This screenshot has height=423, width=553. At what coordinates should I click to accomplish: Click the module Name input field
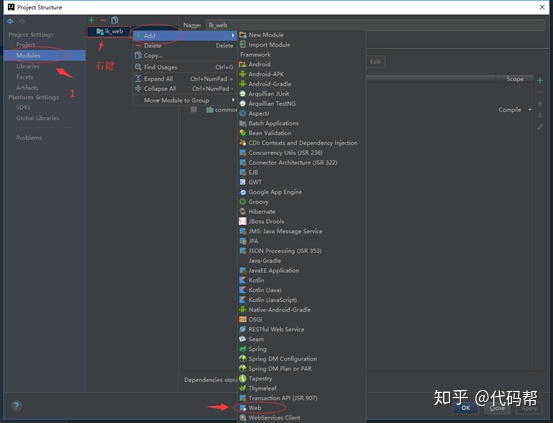click(x=375, y=25)
